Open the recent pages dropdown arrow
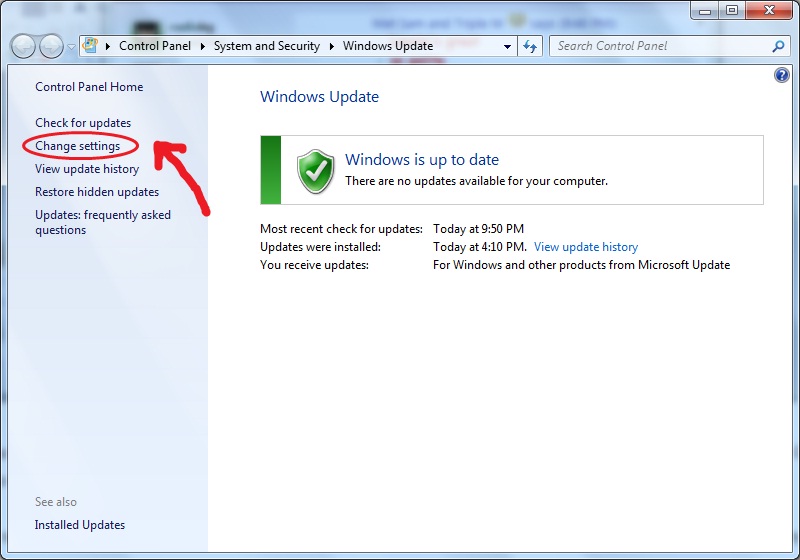 tap(71, 47)
